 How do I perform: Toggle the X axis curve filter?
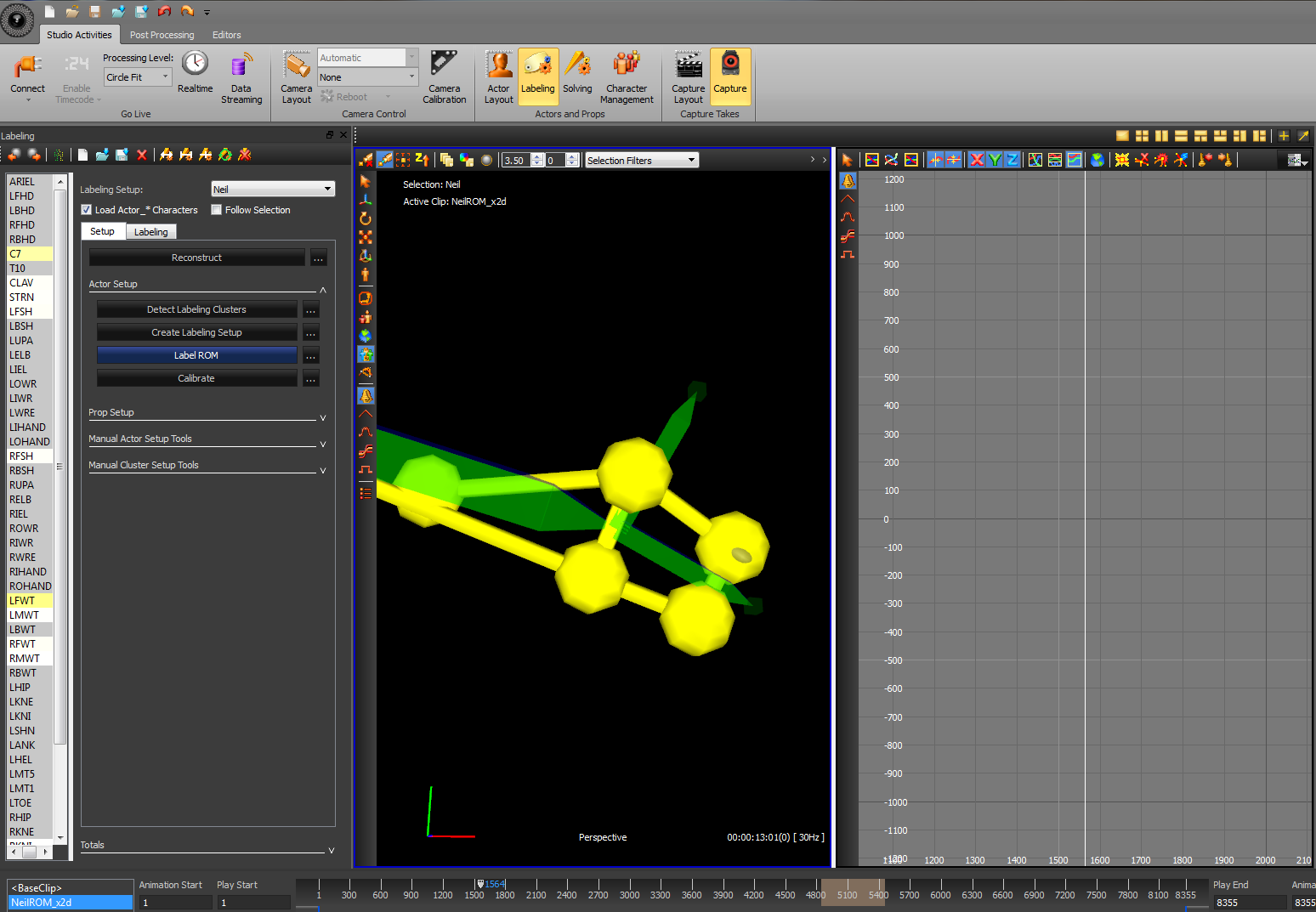coord(977,160)
